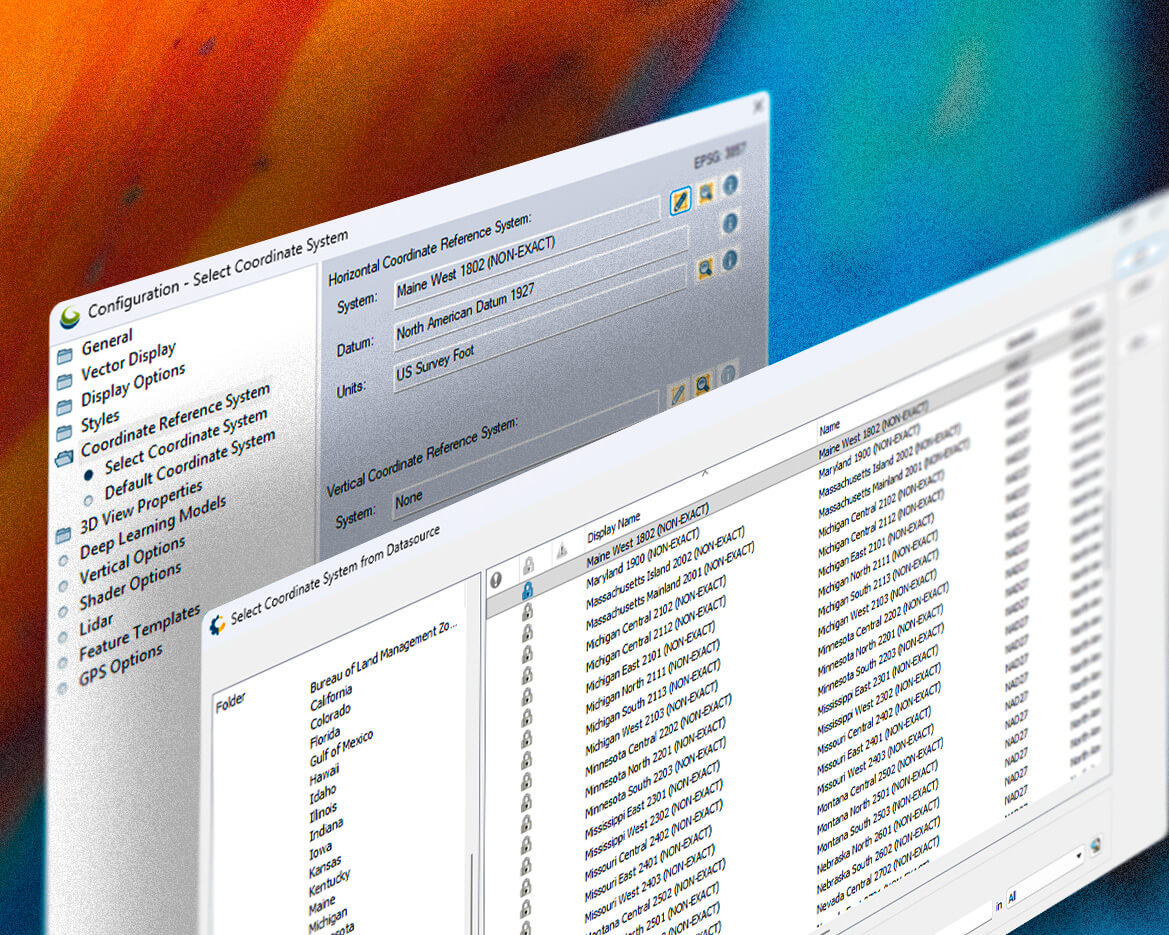Screen dimensions: 1169x935
Task: Click the folder icon beside Vector Display
Action: pos(65,382)
